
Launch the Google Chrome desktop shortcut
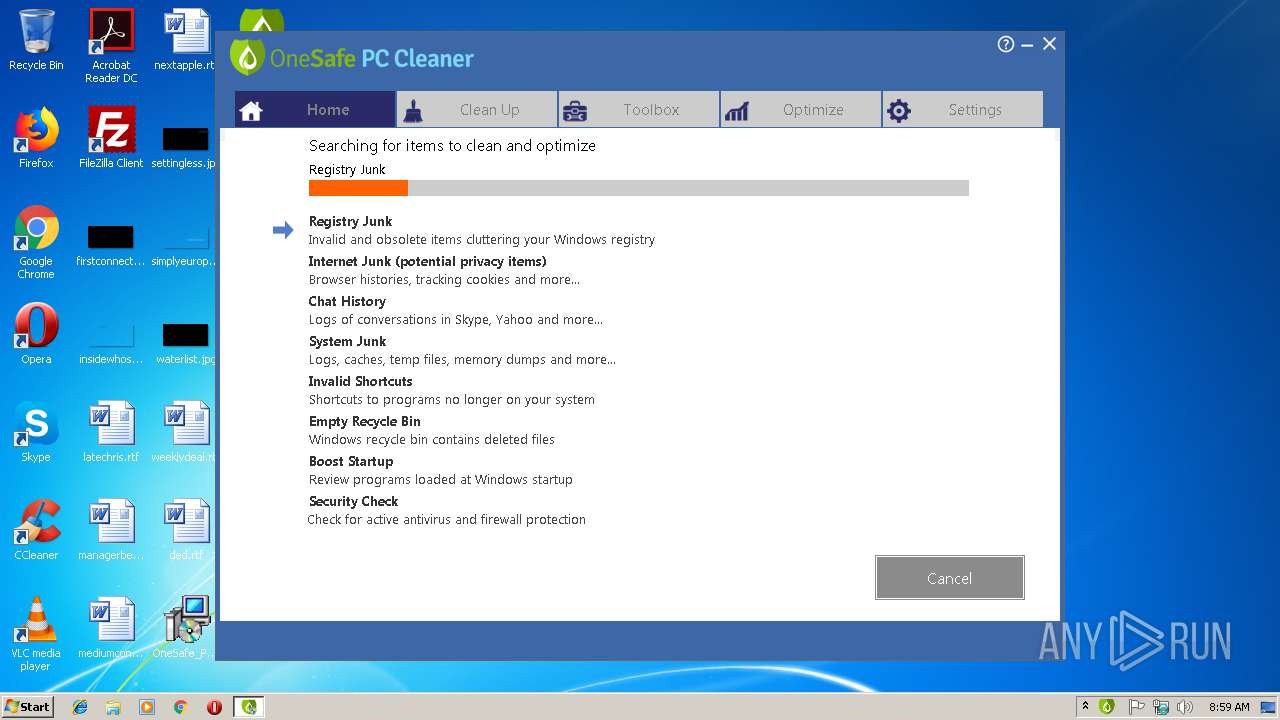[x=36, y=242]
